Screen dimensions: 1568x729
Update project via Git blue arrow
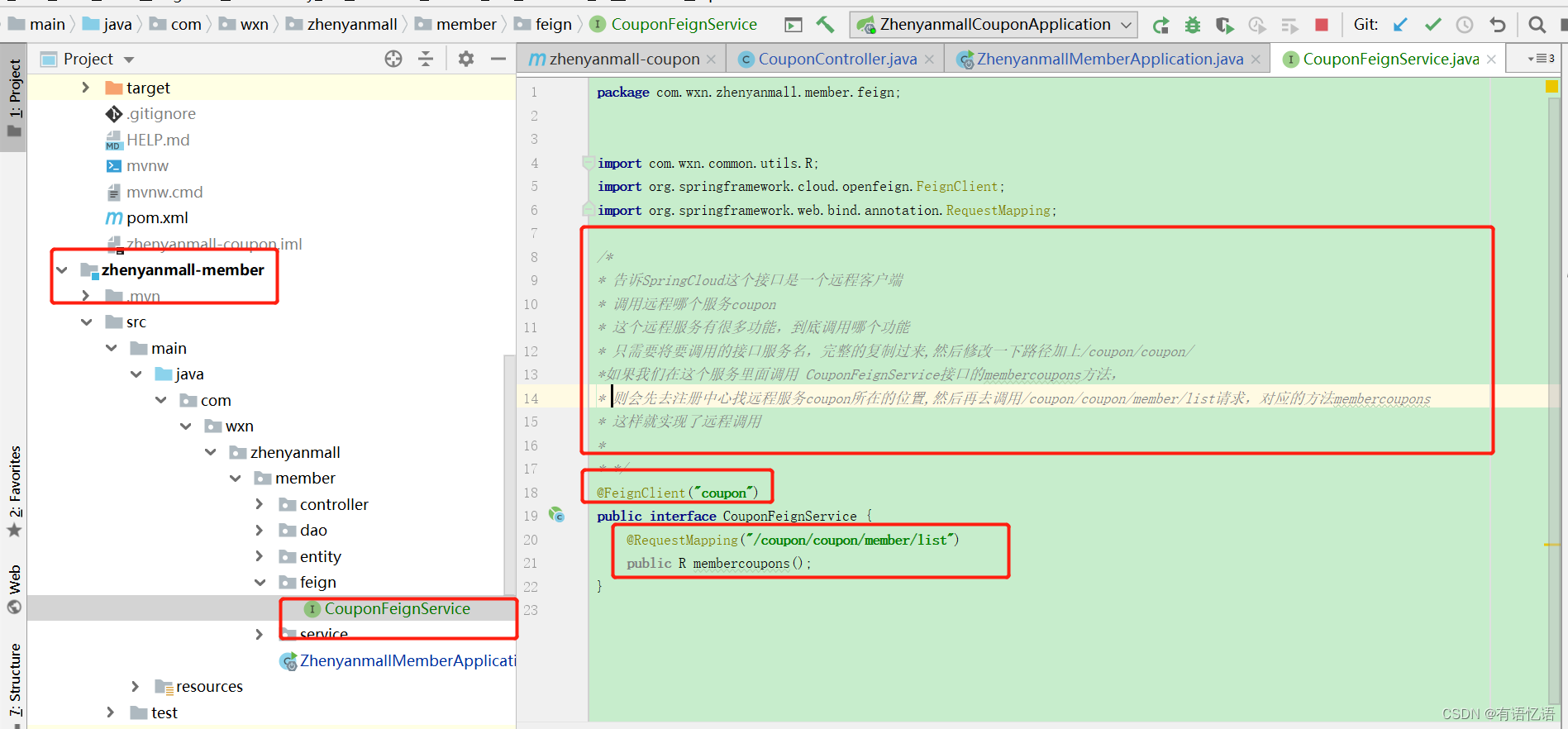(1400, 25)
